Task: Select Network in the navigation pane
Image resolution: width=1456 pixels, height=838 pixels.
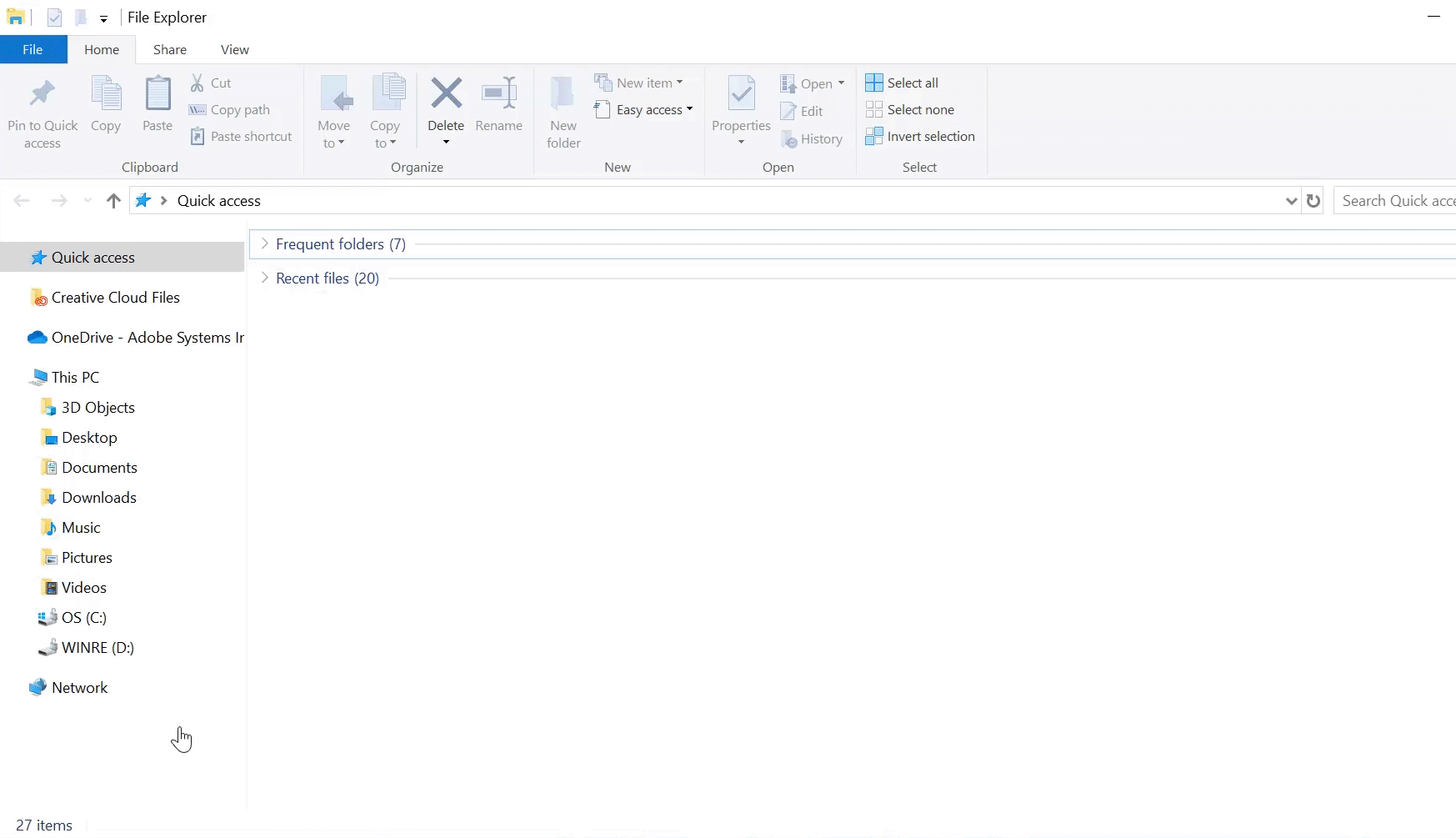Action: coord(79,688)
